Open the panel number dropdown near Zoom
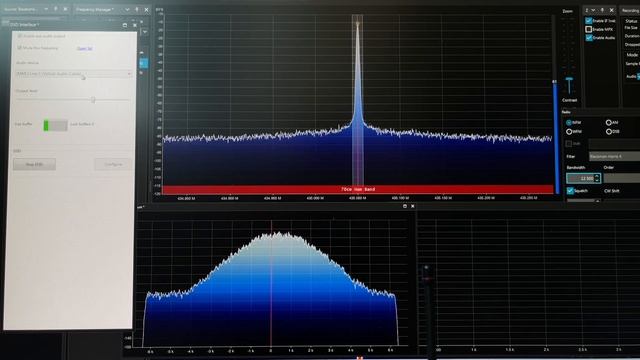Image resolution: width=640 pixels, height=360 pixels. click(x=593, y=10)
